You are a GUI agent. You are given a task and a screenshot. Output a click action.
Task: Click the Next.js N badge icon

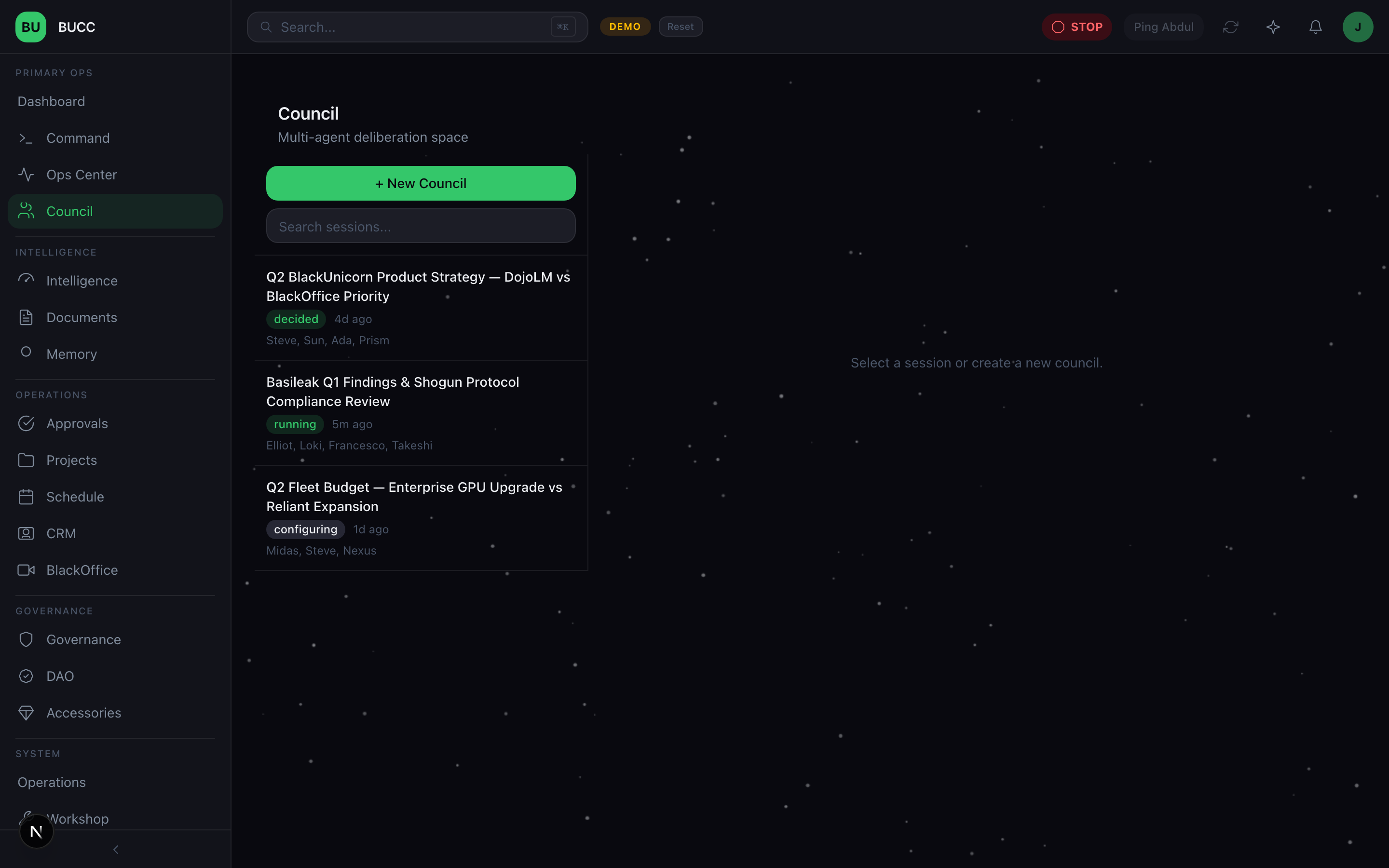(x=36, y=831)
